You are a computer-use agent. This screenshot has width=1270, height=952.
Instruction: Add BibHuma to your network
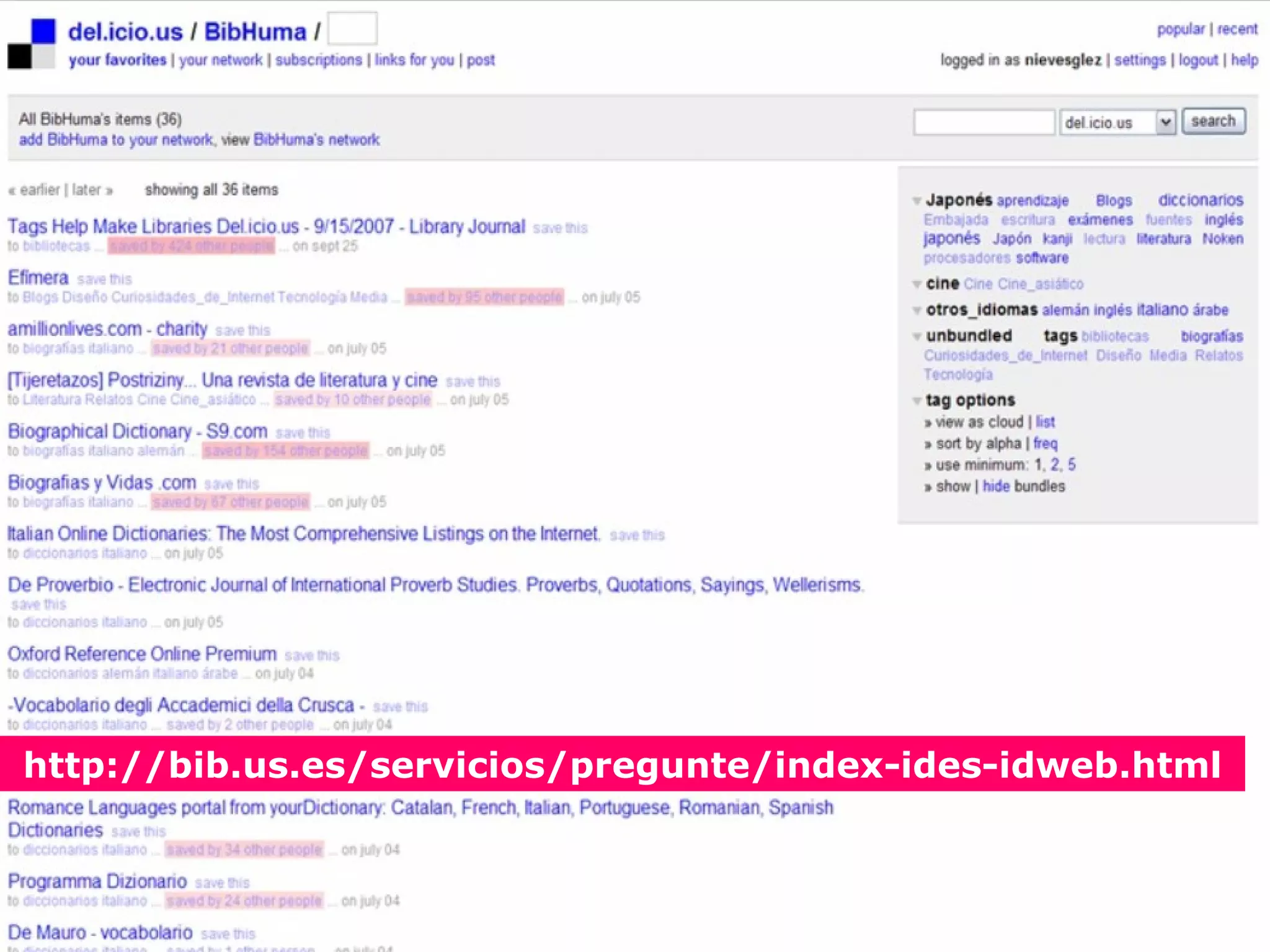116,140
